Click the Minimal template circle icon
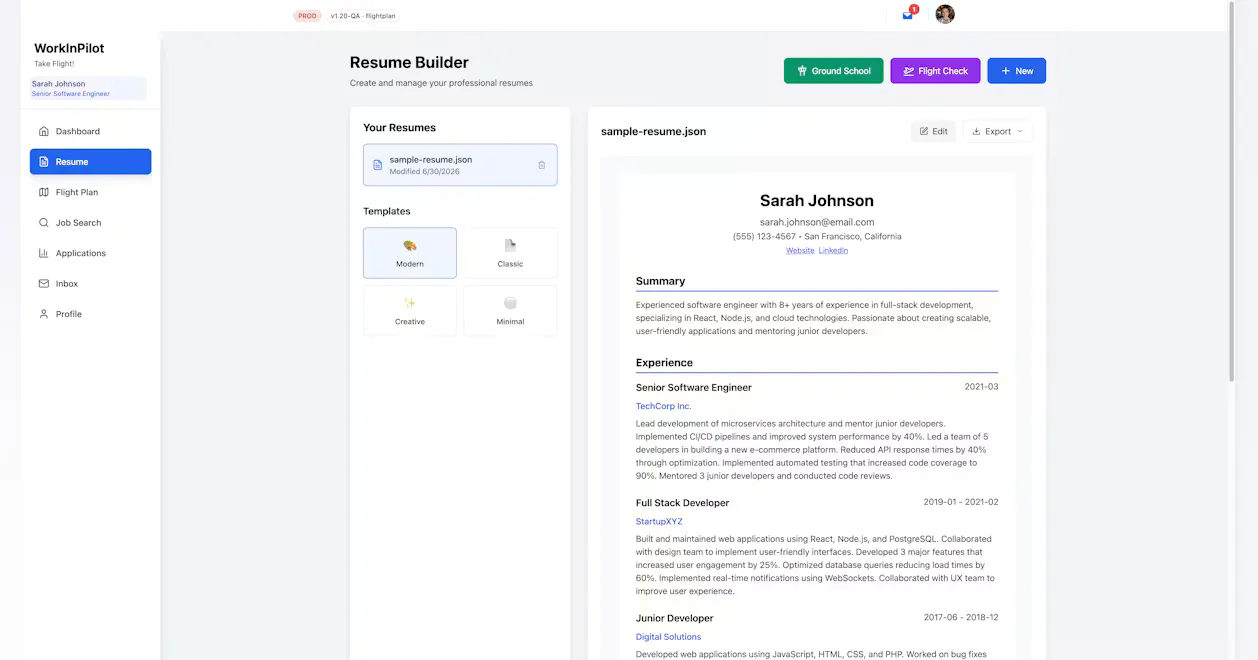This screenshot has width=1258, height=660. pos(510,303)
